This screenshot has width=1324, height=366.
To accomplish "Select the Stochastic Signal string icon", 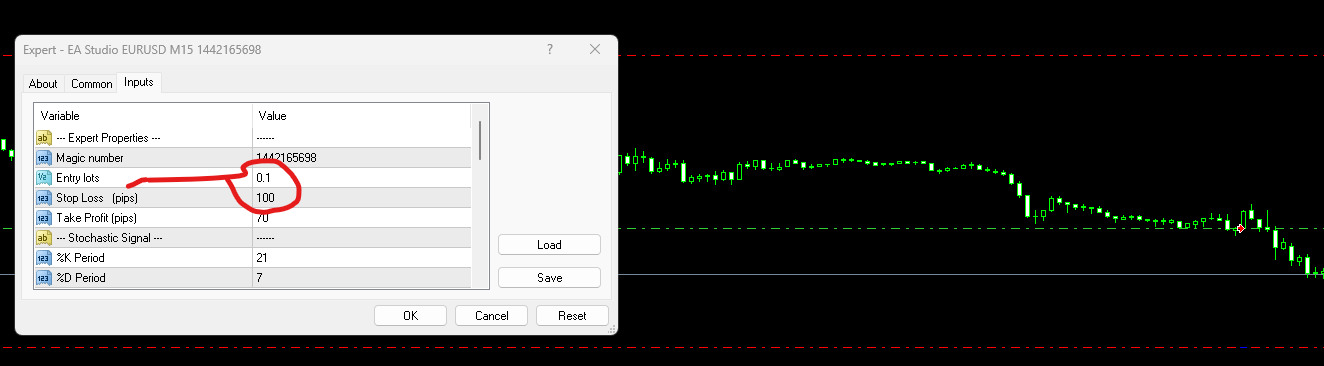I will pos(43,238).
